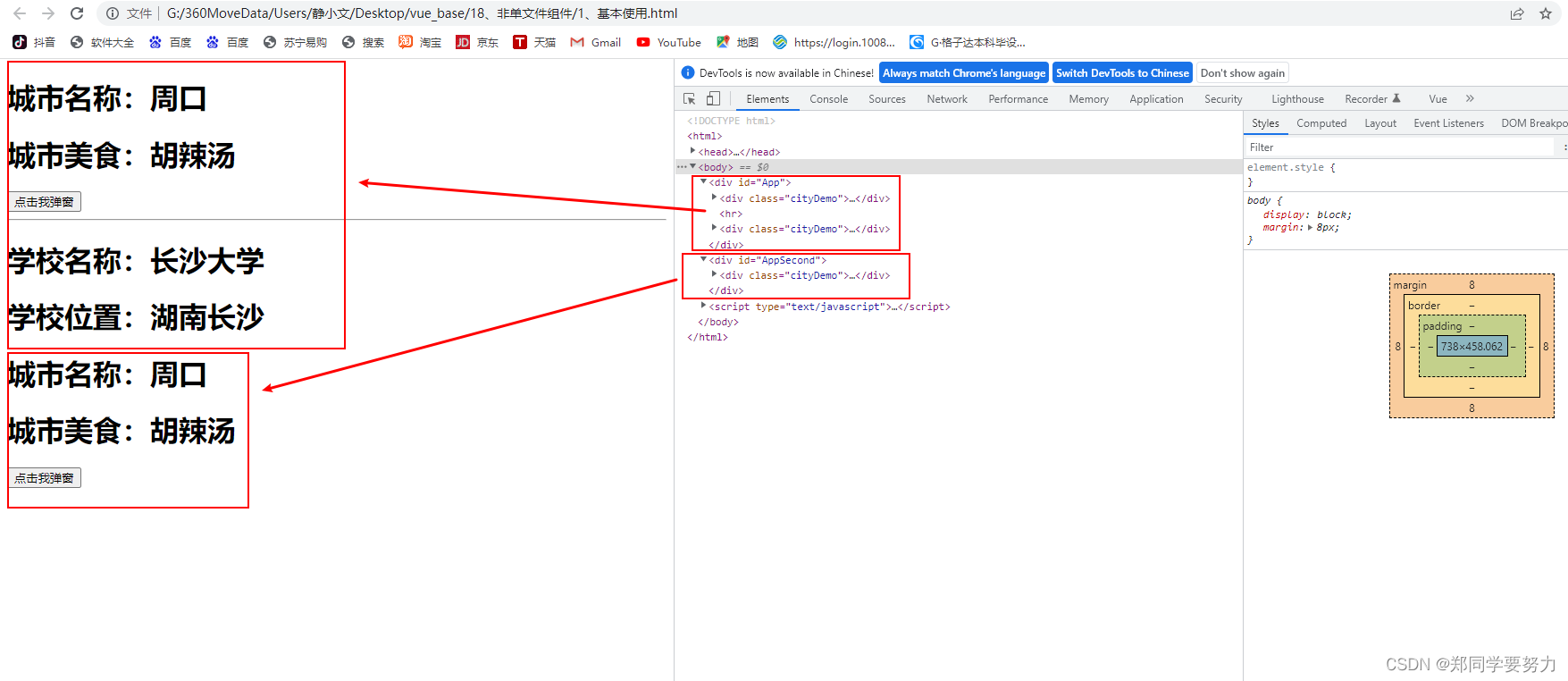Viewport: 1568px width, 681px height.
Task: Expand first cityDemo div inside App
Action: coord(714,198)
